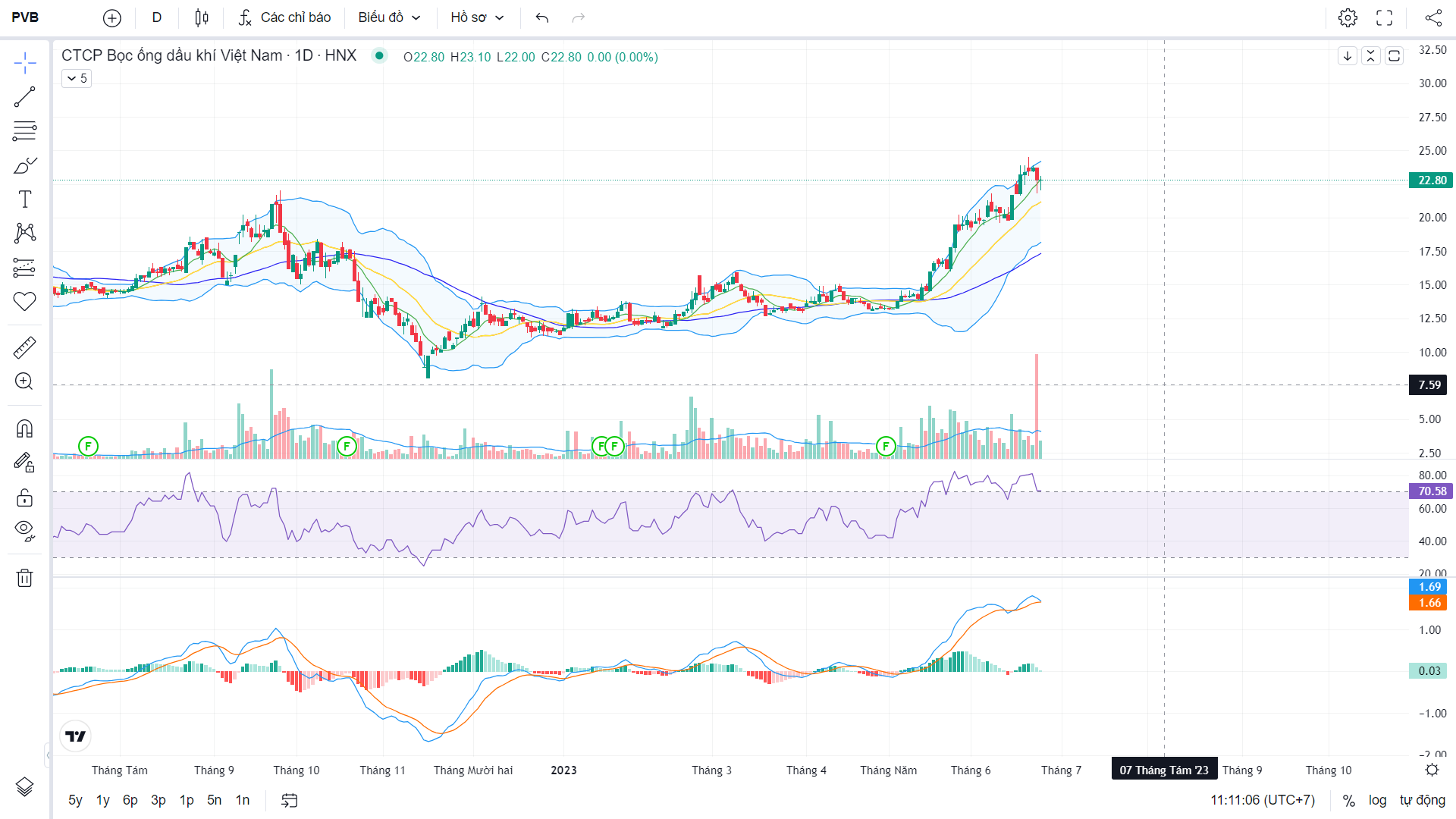This screenshot has width=1456, height=819.
Task: Click the trash remove drawings icon
Action: coord(24,579)
